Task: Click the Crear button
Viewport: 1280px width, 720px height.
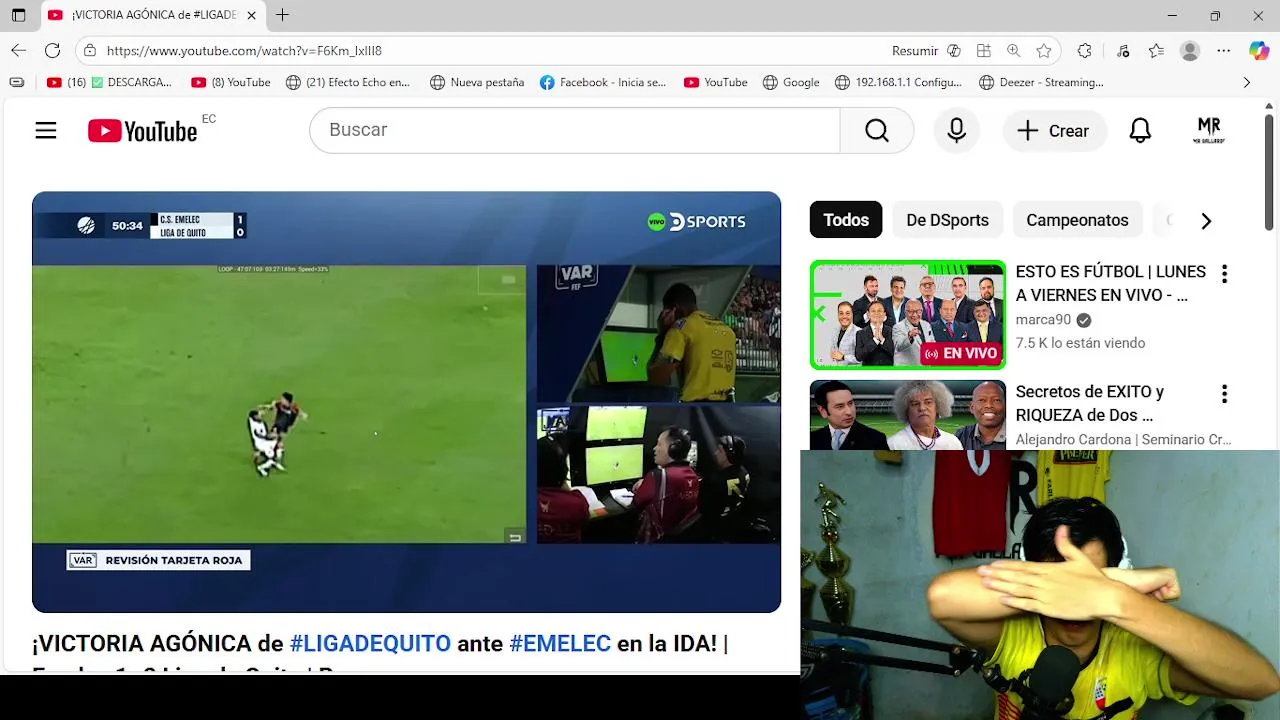Action: coord(1053,131)
